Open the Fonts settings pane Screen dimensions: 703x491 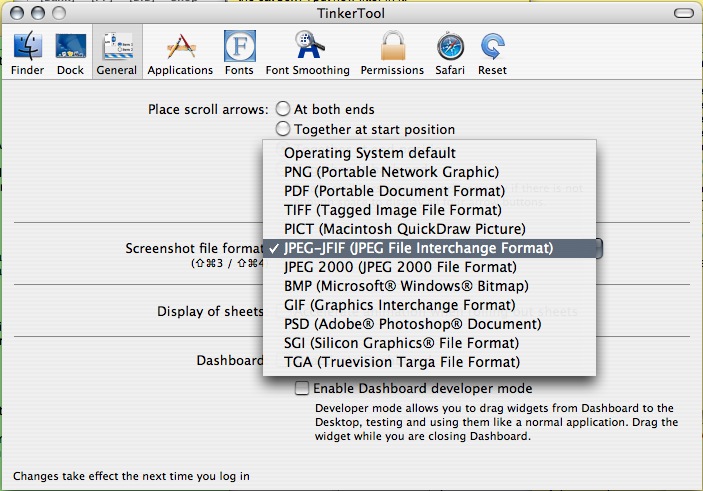click(x=239, y=52)
